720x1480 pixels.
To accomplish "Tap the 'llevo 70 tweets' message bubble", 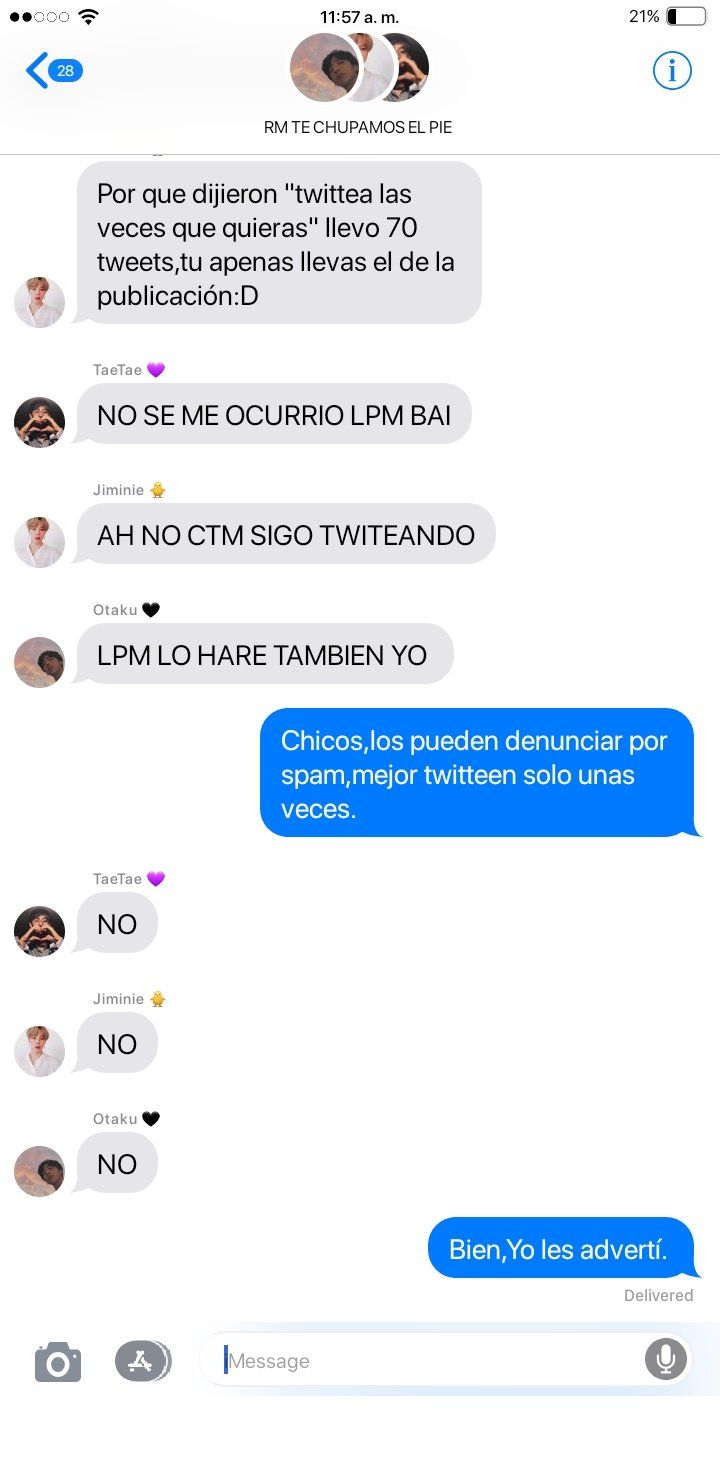I will (279, 243).
